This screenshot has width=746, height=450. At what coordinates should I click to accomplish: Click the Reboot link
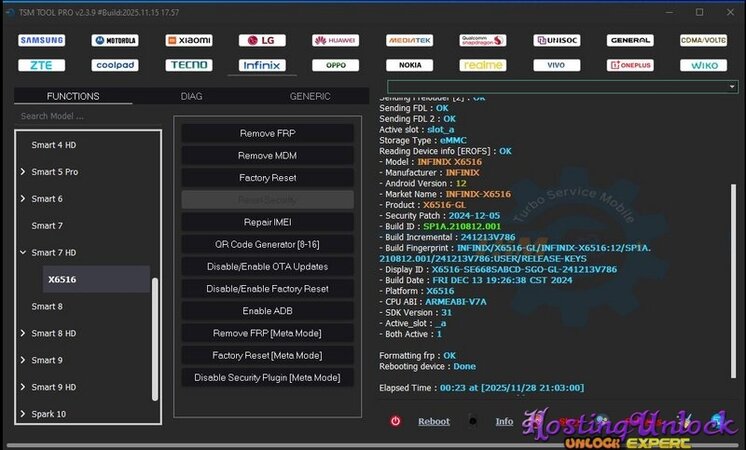pos(433,422)
